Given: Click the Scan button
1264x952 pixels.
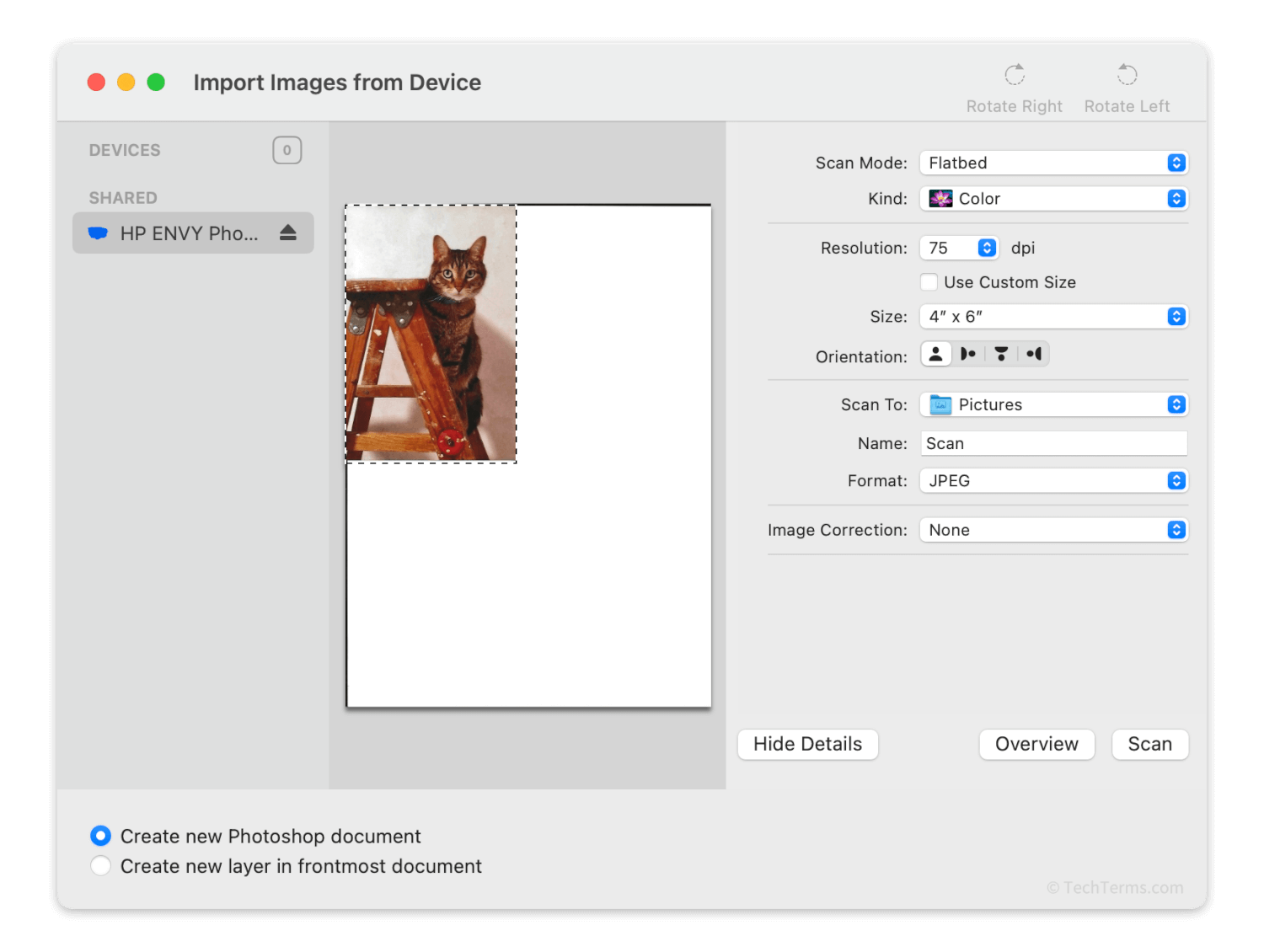Looking at the screenshot, I should (1150, 745).
